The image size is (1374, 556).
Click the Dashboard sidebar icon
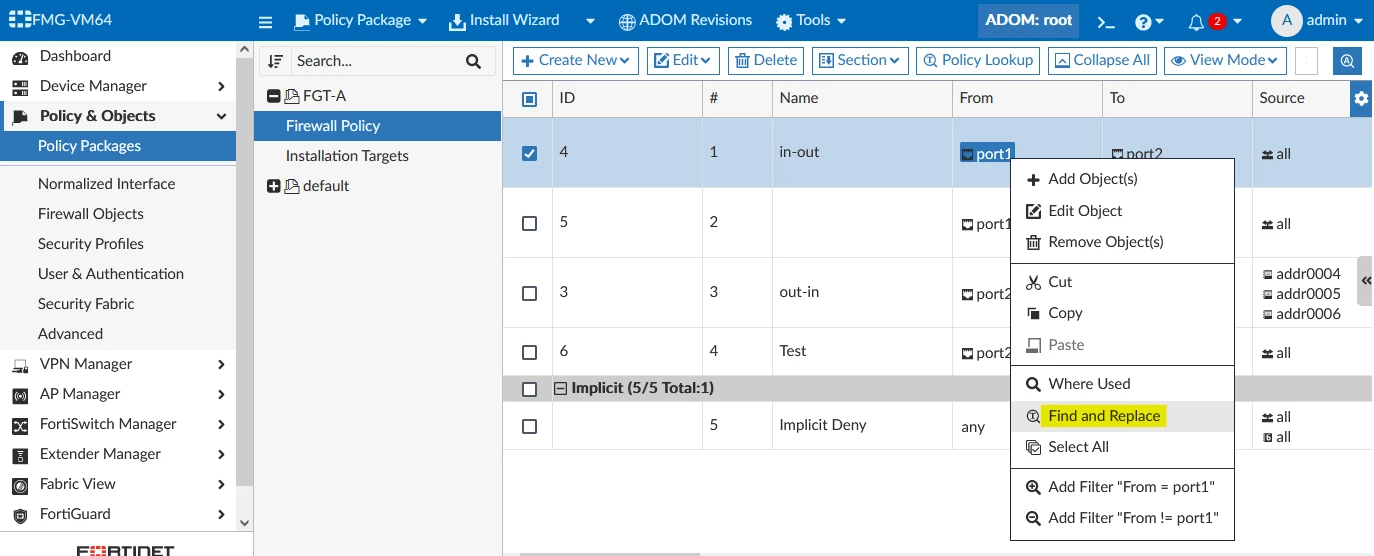[x=19, y=57]
